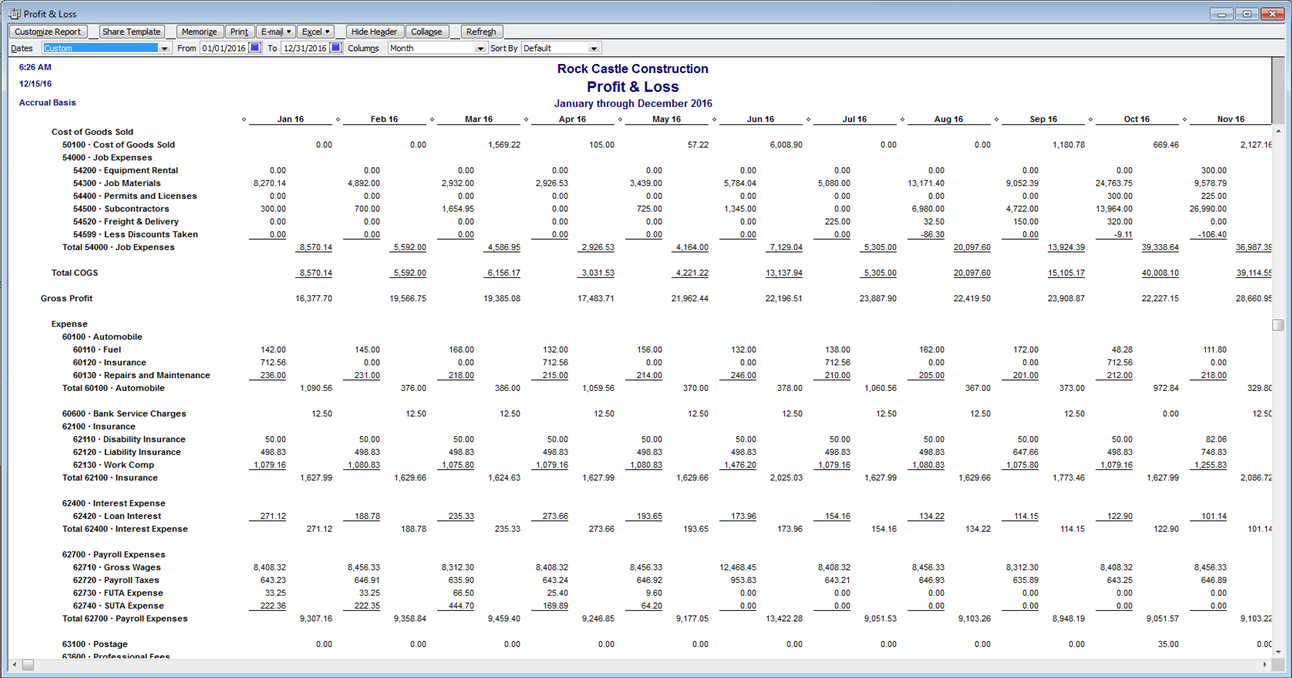Click the horizontal scrollbar left arrow

13,664
